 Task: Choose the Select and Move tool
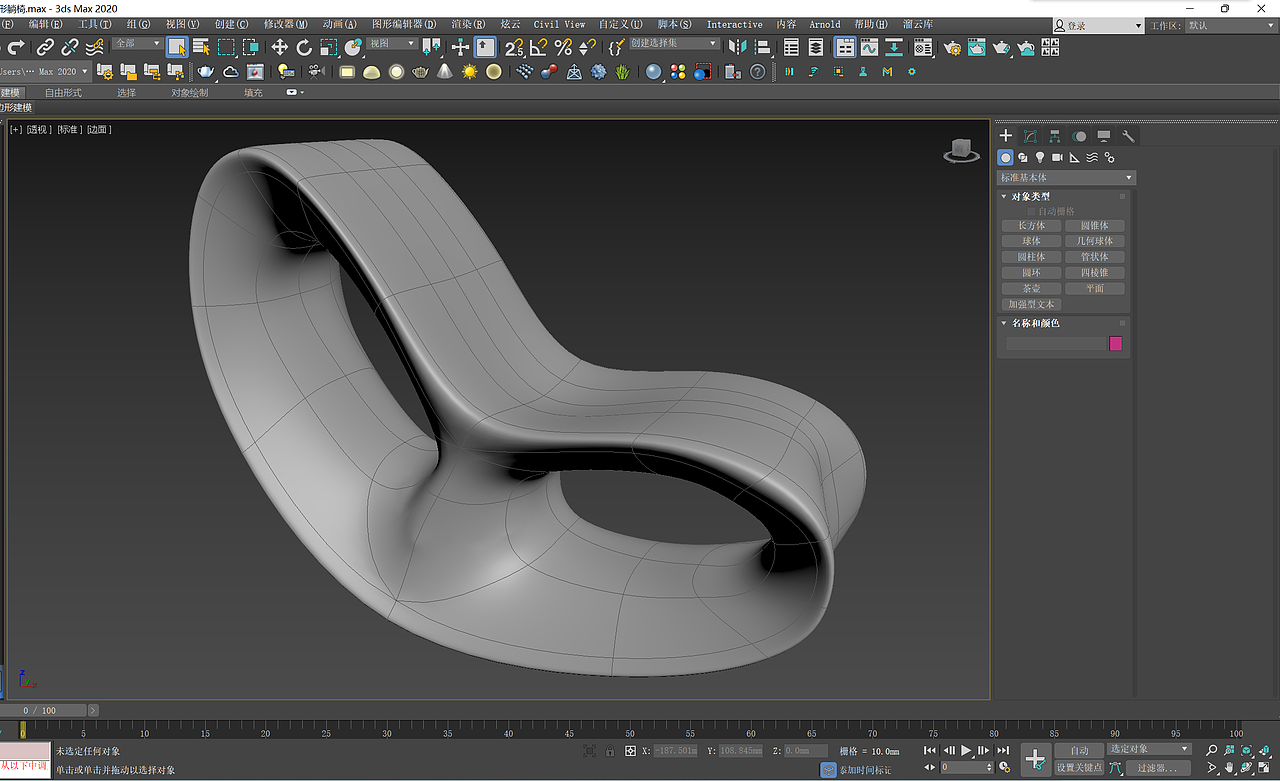[279, 47]
